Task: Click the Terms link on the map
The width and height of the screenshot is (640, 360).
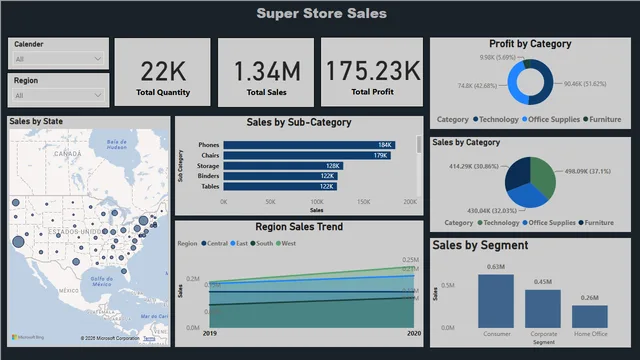Action: [x=149, y=338]
